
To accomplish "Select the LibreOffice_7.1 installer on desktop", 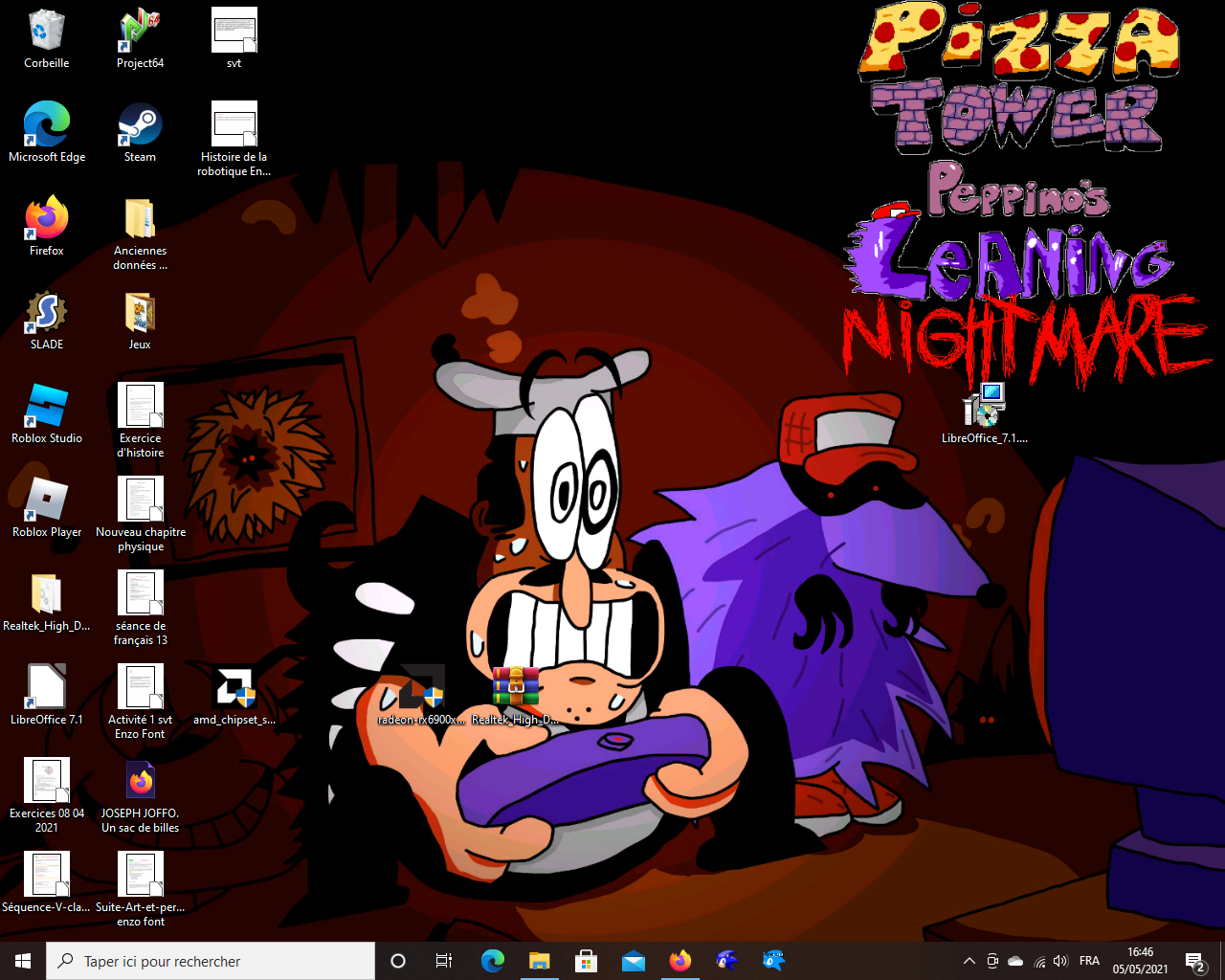I will point(984,413).
